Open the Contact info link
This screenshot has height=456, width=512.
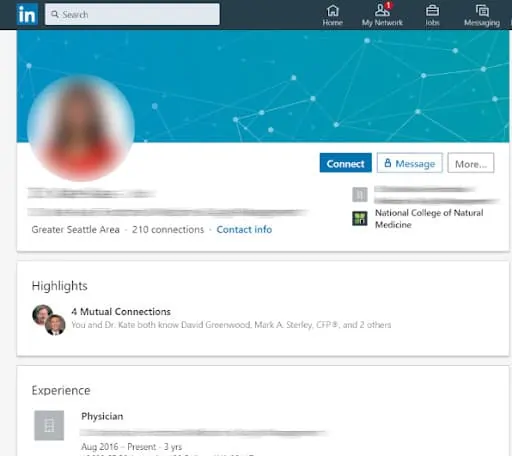(x=244, y=229)
